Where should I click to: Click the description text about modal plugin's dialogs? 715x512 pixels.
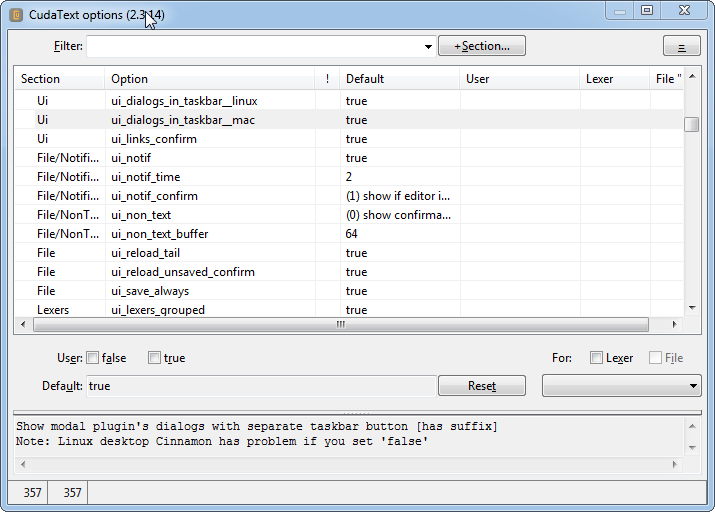pos(257,426)
